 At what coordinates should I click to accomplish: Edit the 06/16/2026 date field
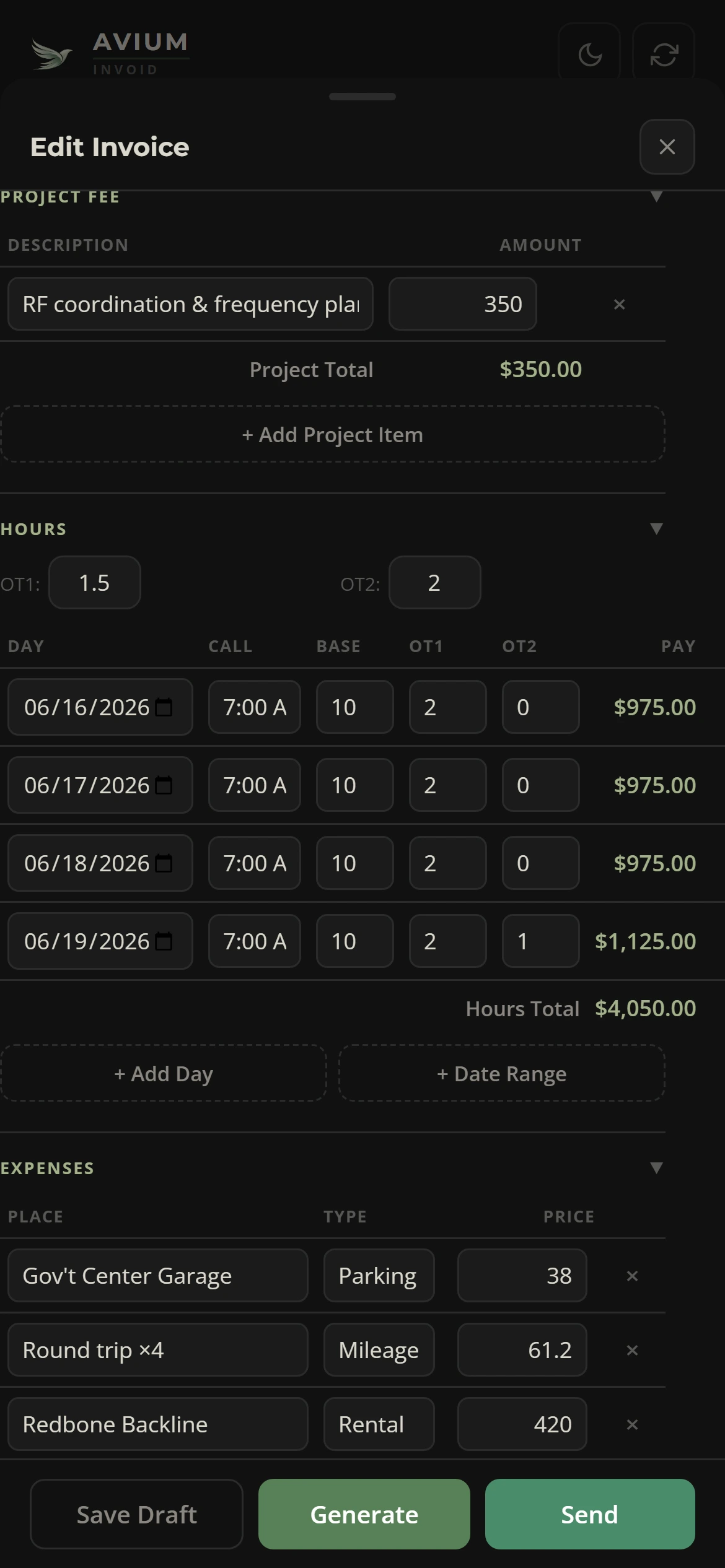pos(100,707)
